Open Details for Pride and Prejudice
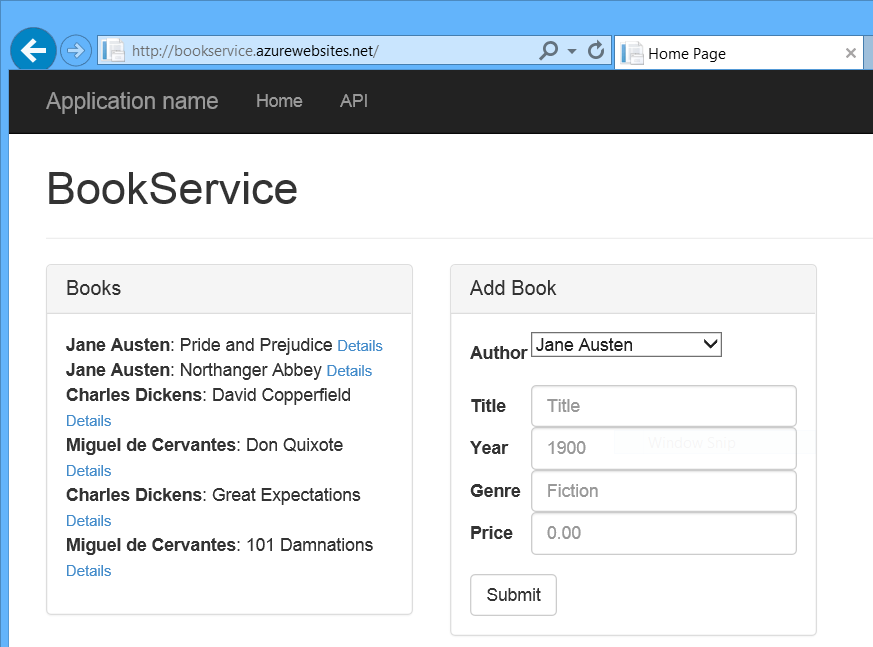Screen dimensions: 873x647 (359, 345)
